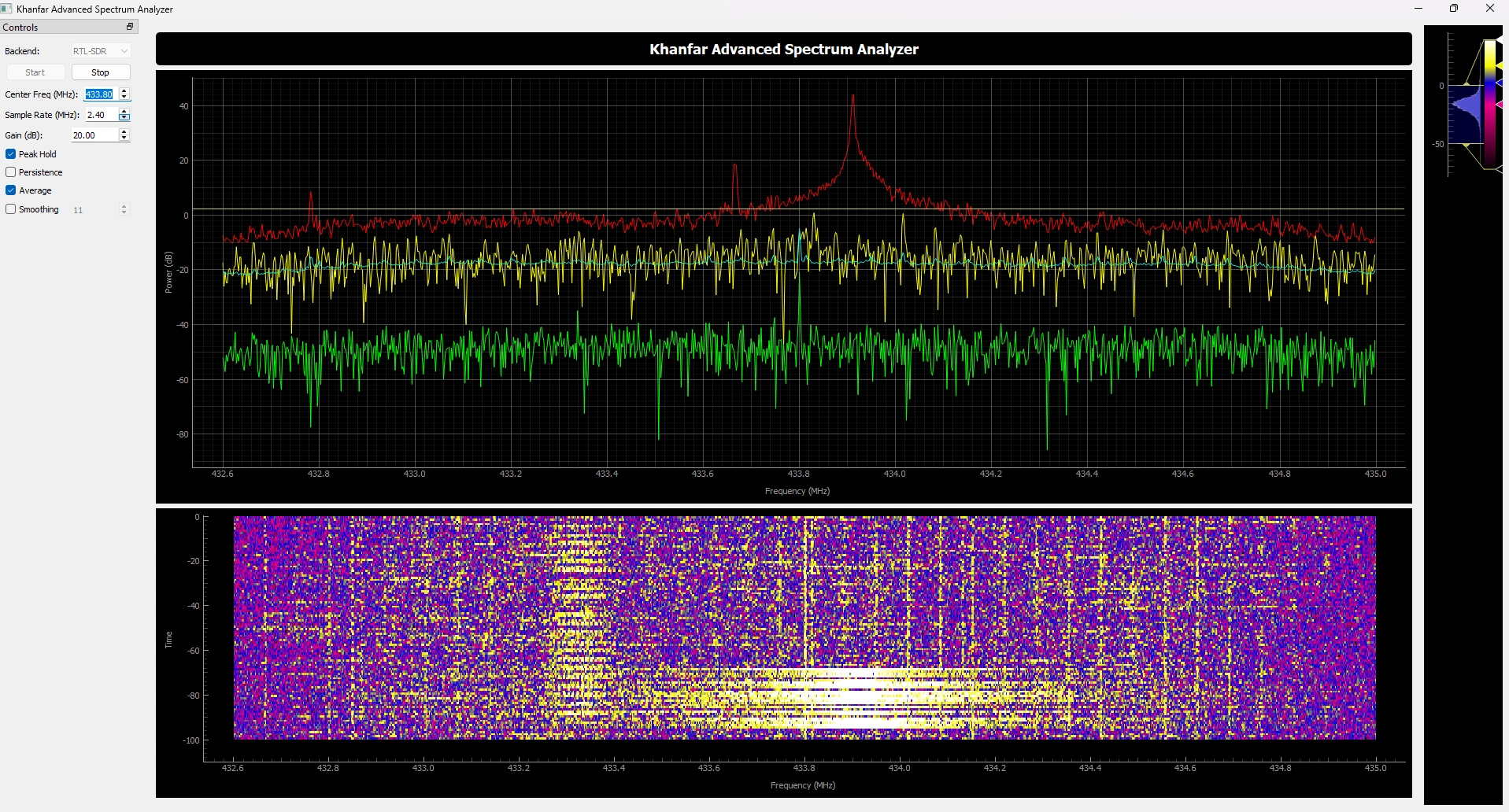Minimize the analyzer window
This screenshot has width=1509, height=812.
pyautogui.click(x=1418, y=9)
